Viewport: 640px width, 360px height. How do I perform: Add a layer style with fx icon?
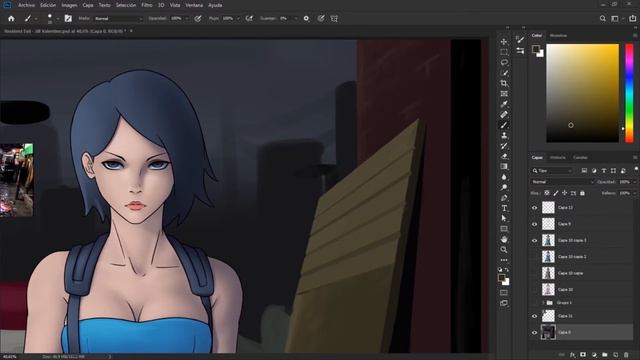[572, 355]
